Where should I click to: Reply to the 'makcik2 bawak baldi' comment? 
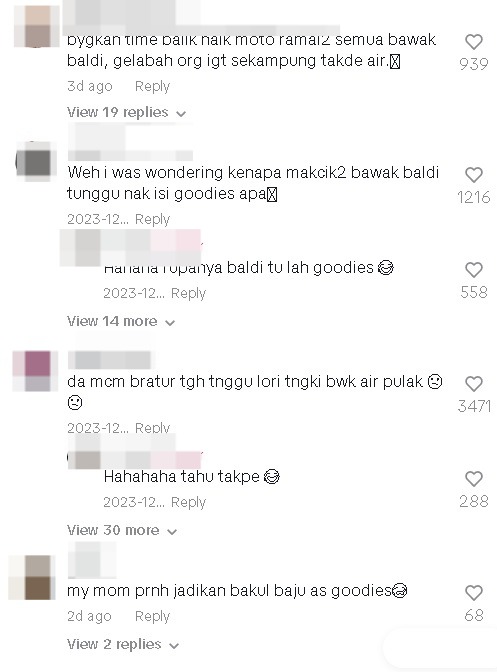point(153,219)
